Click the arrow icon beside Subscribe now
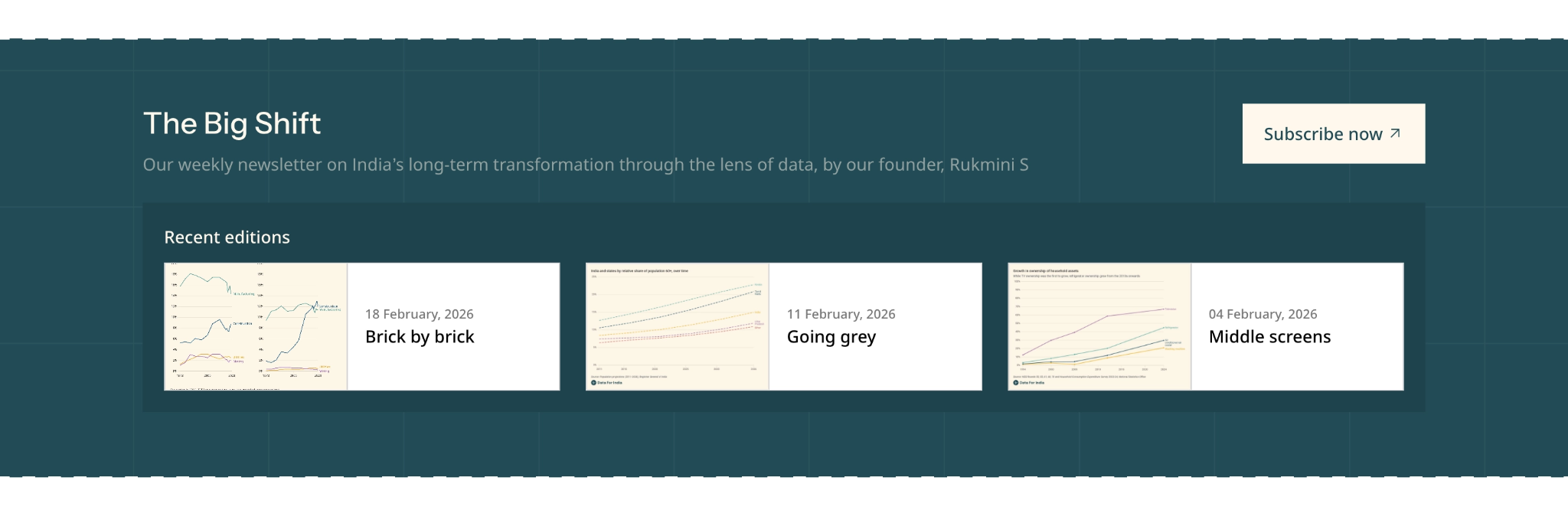This screenshot has height=507, width=1568. (x=1395, y=133)
